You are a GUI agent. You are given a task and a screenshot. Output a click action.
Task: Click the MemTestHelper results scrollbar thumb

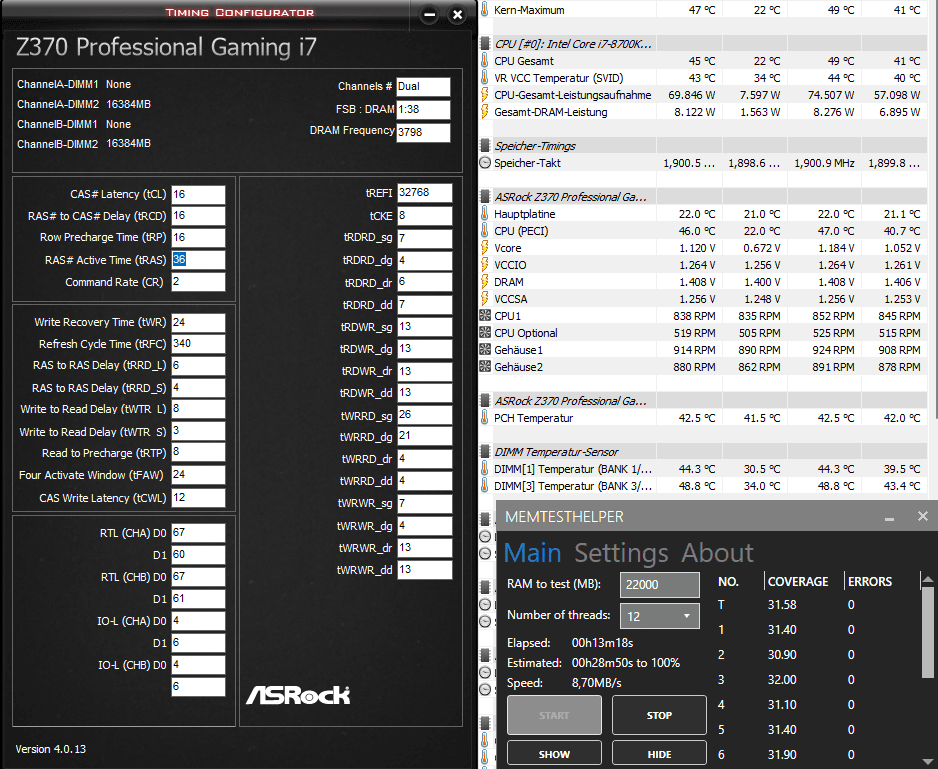pyautogui.click(x=927, y=631)
